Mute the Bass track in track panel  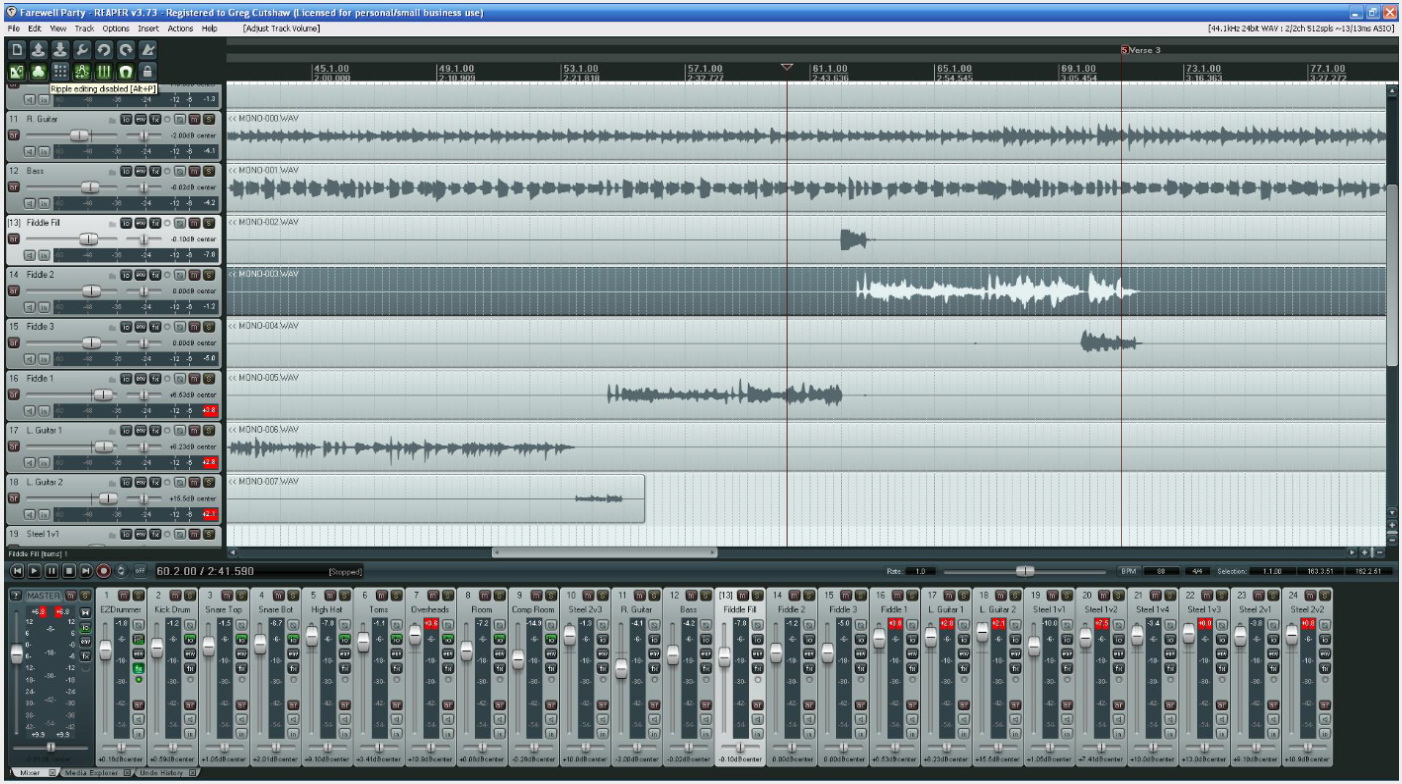(x=195, y=171)
